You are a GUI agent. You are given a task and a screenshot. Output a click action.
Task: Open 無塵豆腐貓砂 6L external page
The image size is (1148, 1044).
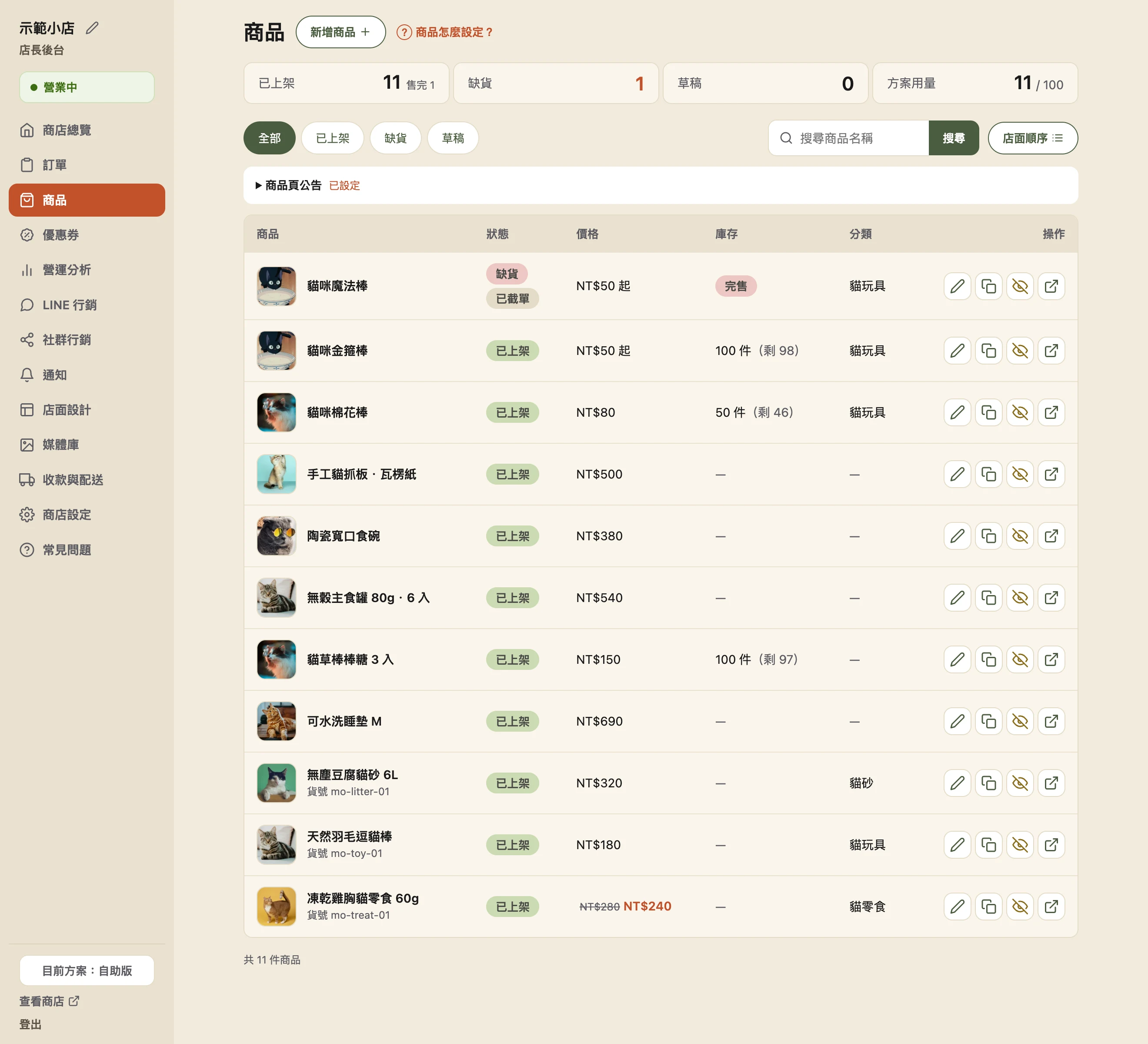point(1051,783)
